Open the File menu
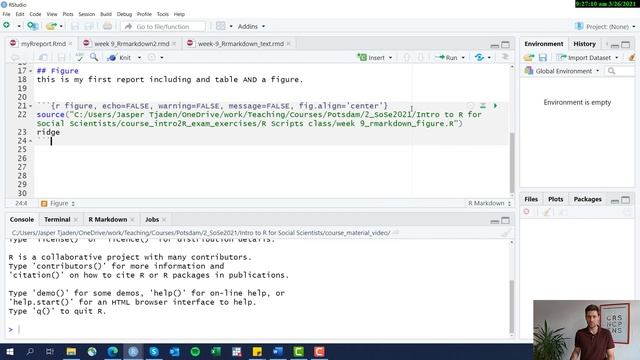The image size is (640, 360). [x=7, y=14]
